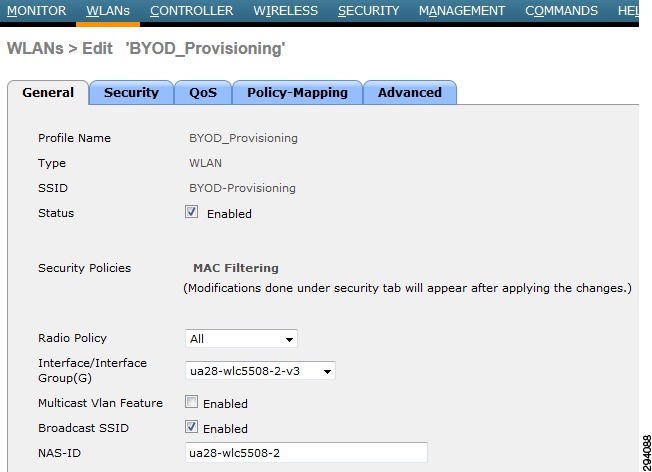Image resolution: width=652 pixels, height=472 pixels.
Task: Open the MONITOR menu
Action: click(37, 10)
